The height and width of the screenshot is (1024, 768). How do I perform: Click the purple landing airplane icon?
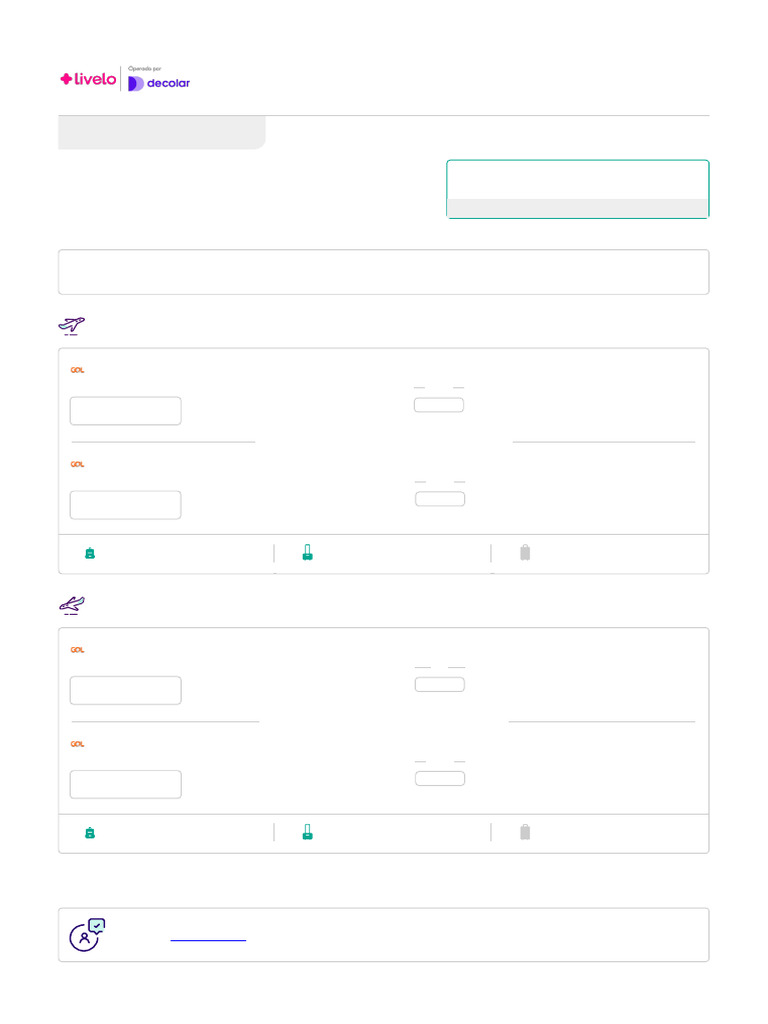coord(72,604)
